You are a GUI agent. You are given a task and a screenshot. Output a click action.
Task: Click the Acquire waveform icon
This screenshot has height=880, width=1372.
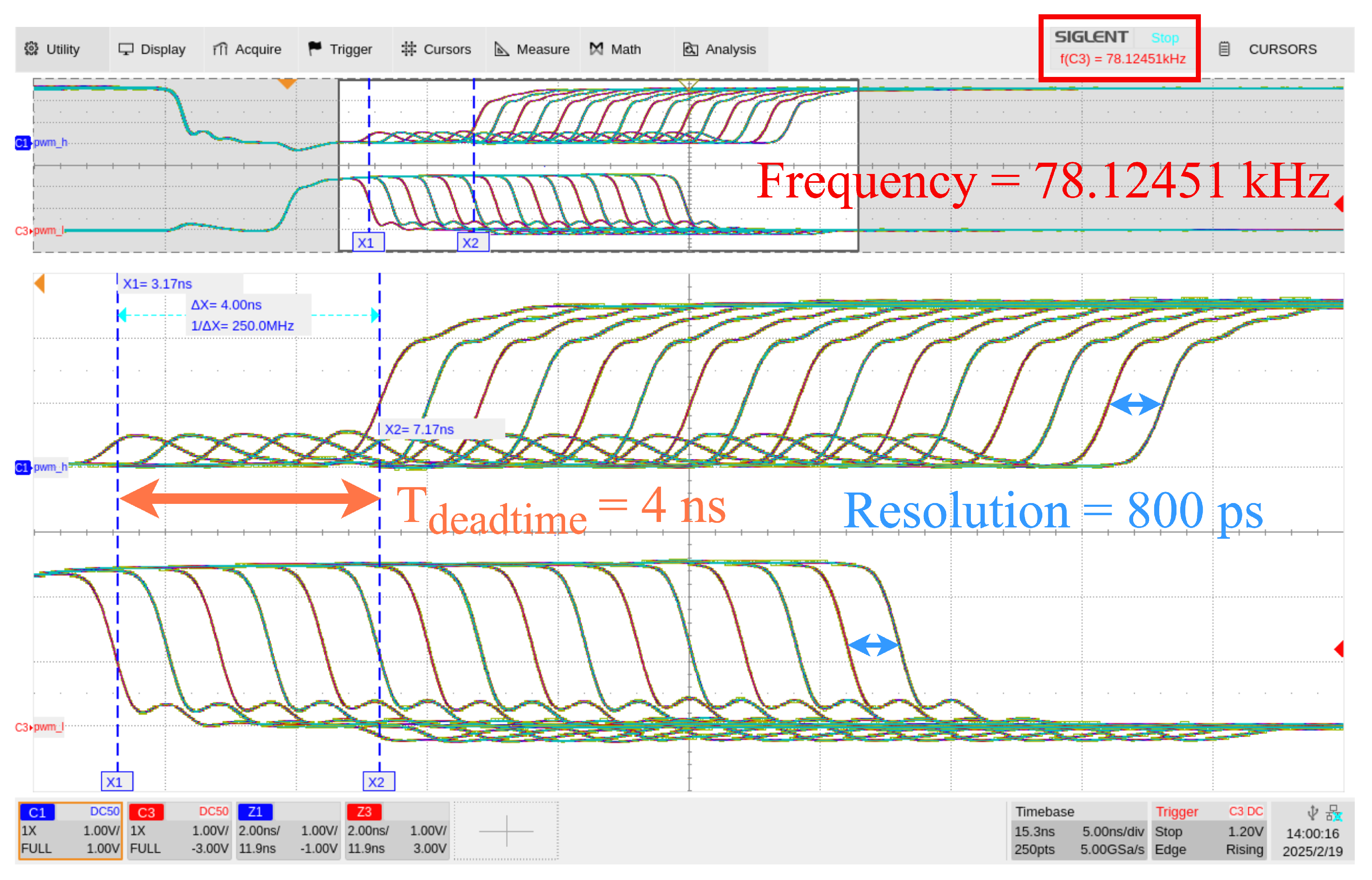[x=220, y=49]
